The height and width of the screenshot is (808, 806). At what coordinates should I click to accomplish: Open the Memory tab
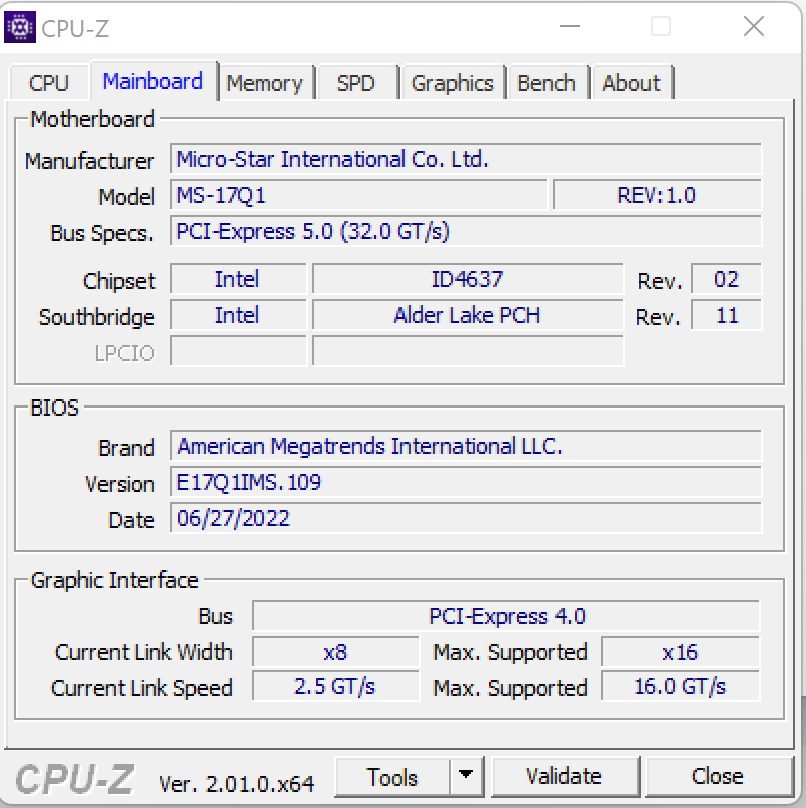(x=265, y=82)
